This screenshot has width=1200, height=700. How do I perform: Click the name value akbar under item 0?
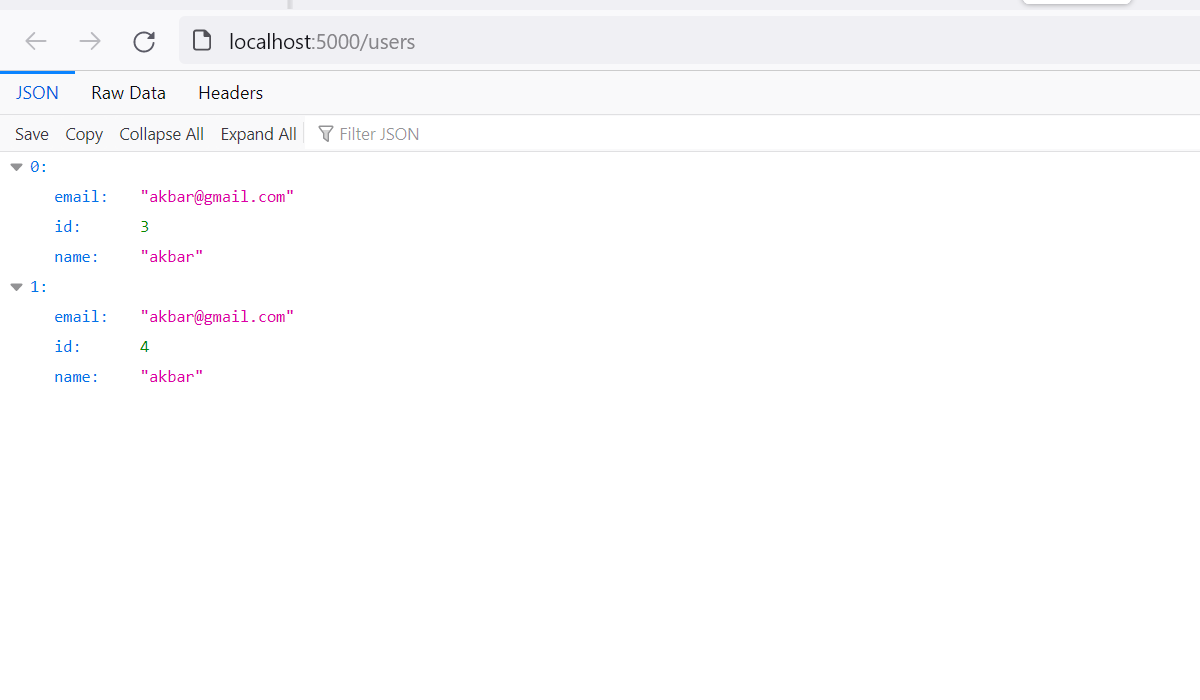[x=172, y=257]
